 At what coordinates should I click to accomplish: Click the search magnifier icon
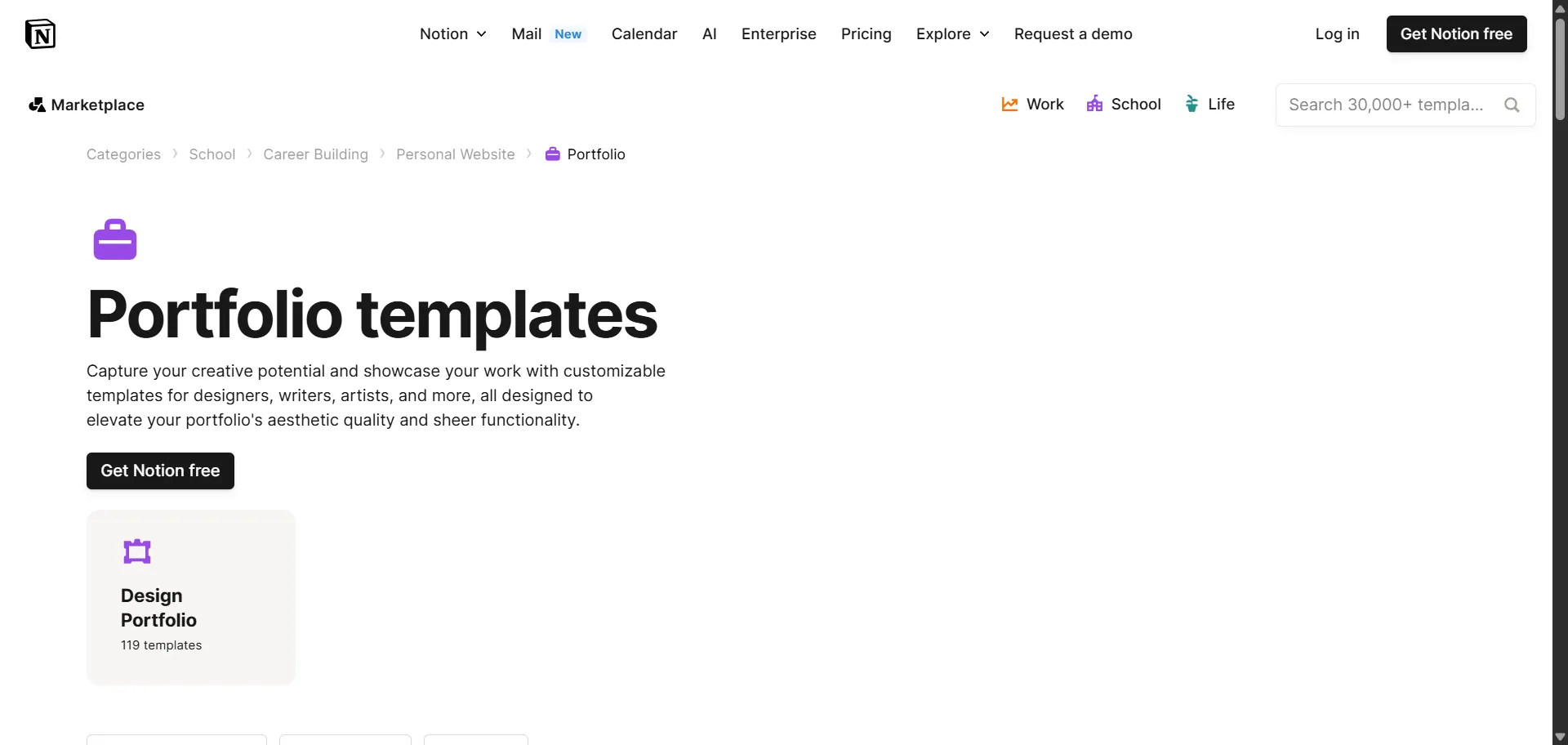tap(1512, 105)
